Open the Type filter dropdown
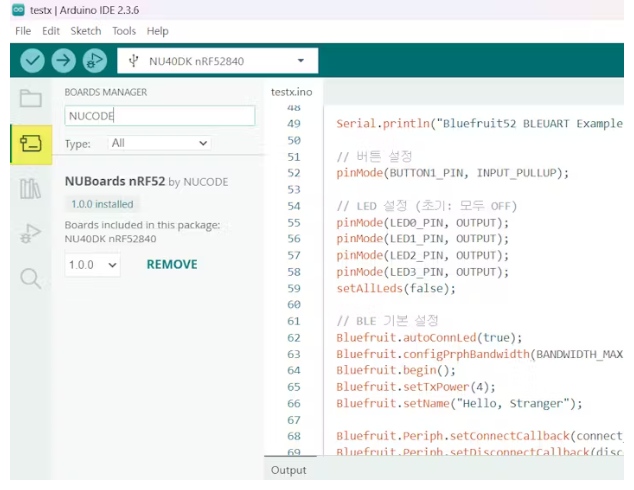The height and width of the screenshot is (490, 634). tap(159, 143)
